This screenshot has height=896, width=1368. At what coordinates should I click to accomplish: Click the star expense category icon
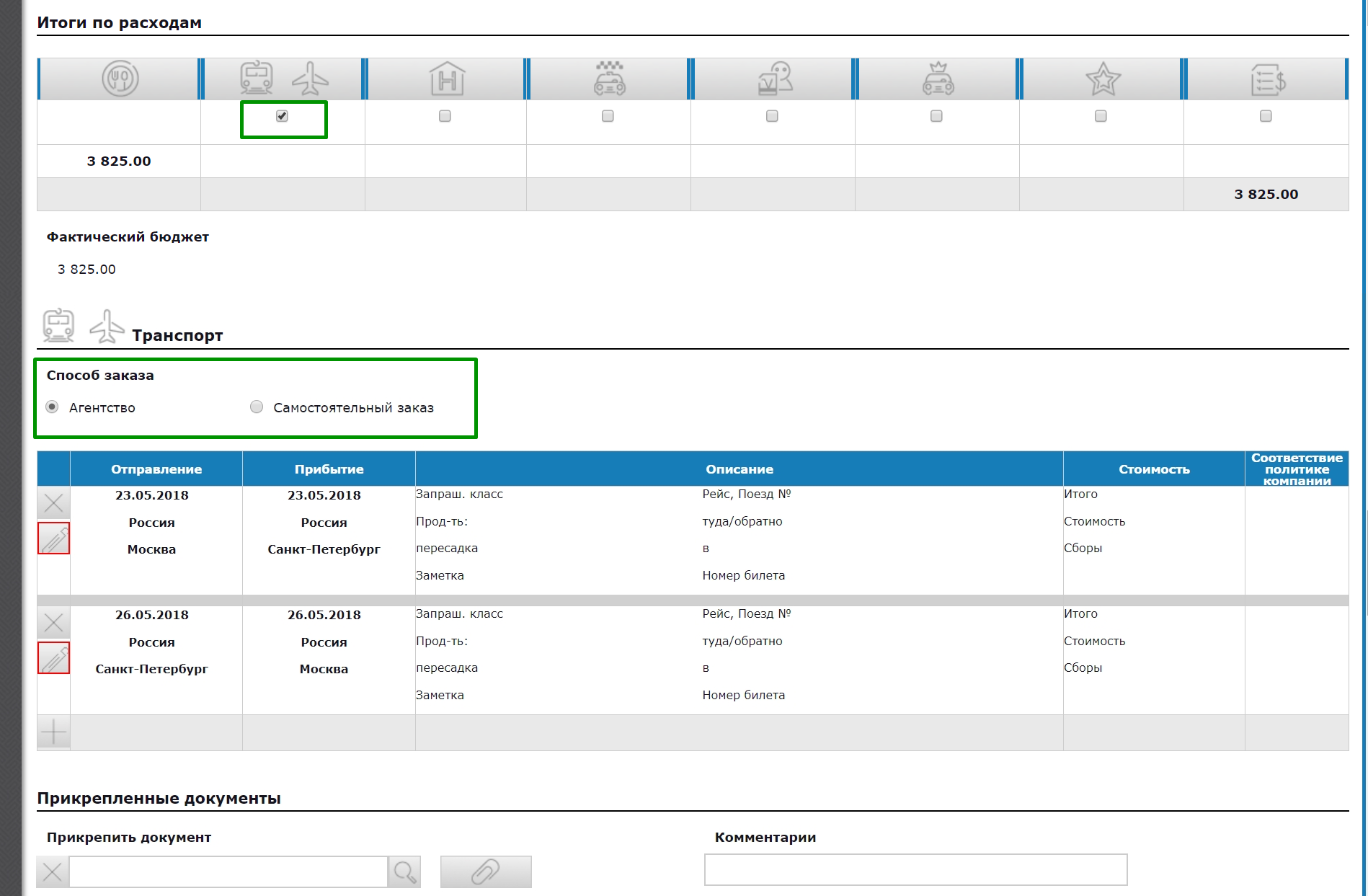coord(1103,79)
